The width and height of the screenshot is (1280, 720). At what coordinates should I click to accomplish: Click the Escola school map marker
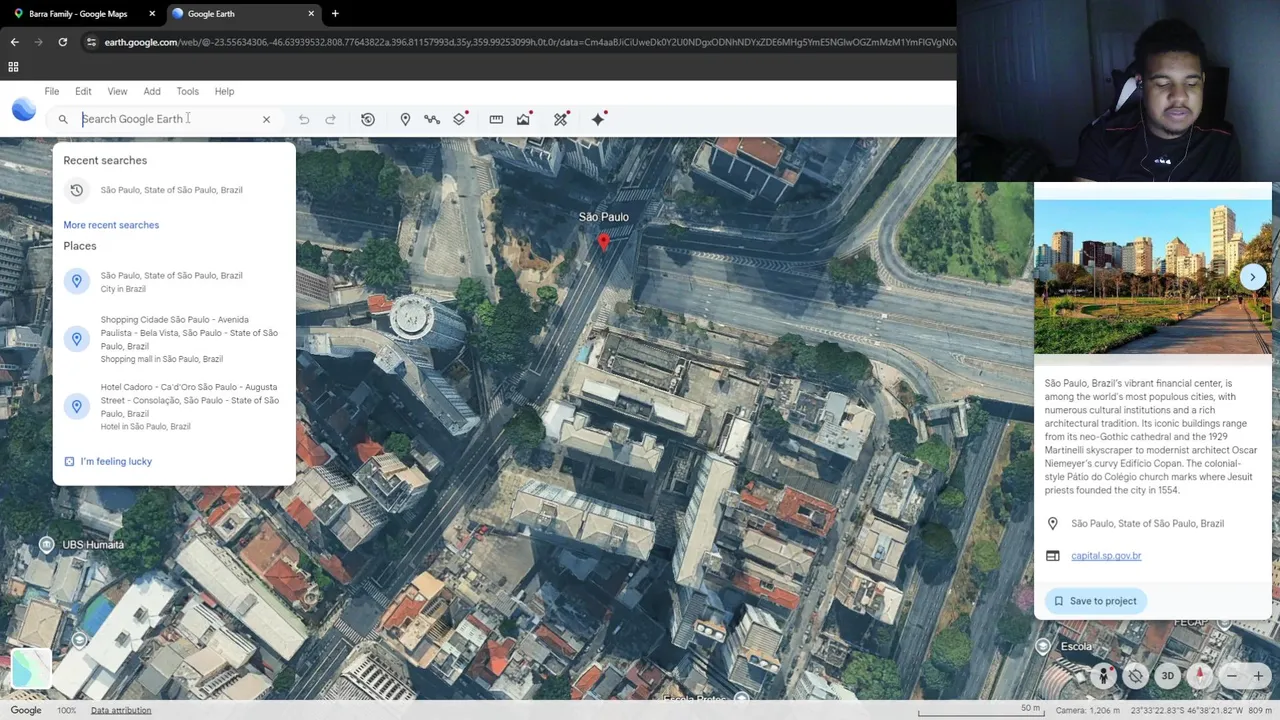tap(1043, 646)
